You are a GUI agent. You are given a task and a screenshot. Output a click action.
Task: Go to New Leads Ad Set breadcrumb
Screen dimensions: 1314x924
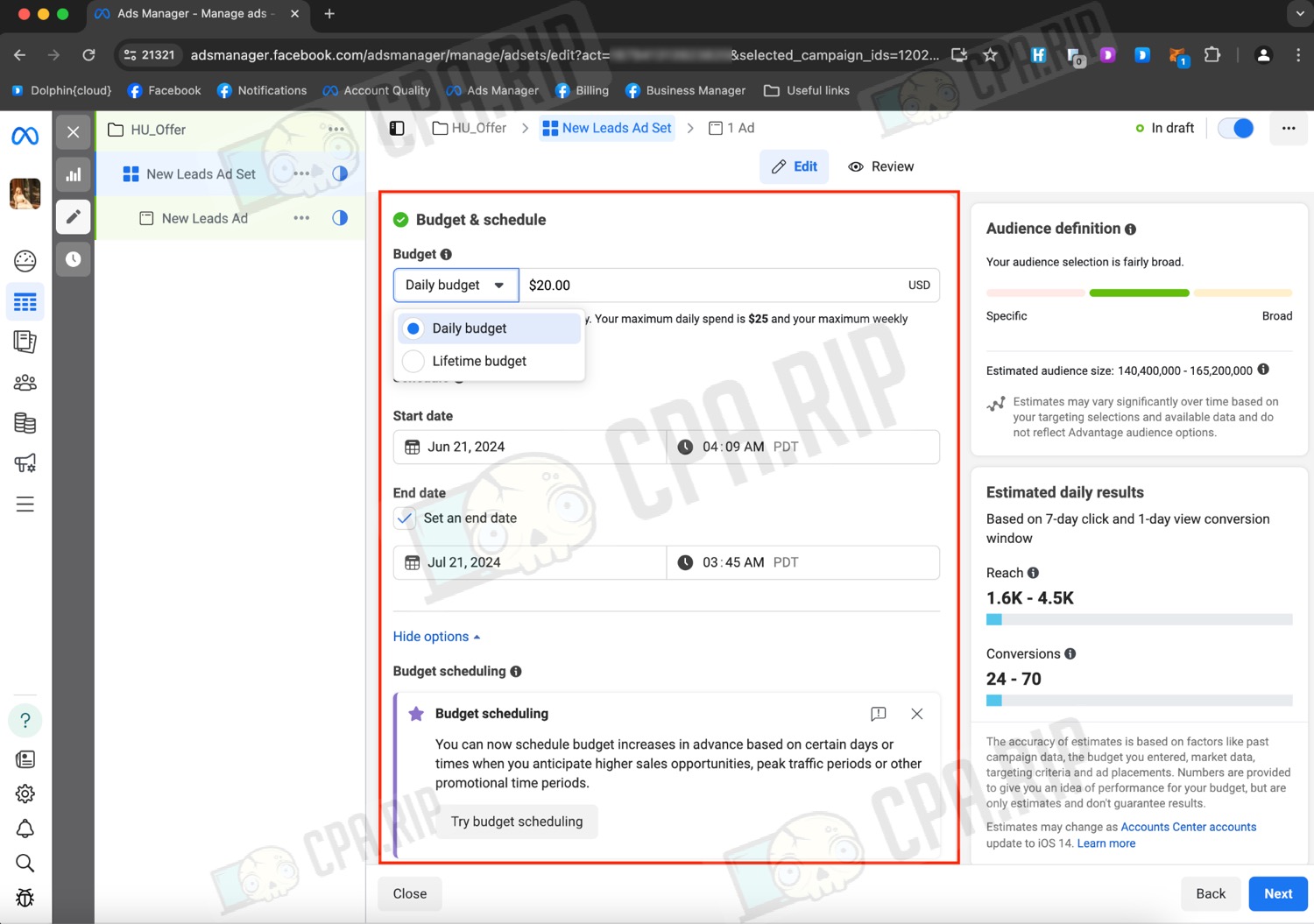[607, 128]
